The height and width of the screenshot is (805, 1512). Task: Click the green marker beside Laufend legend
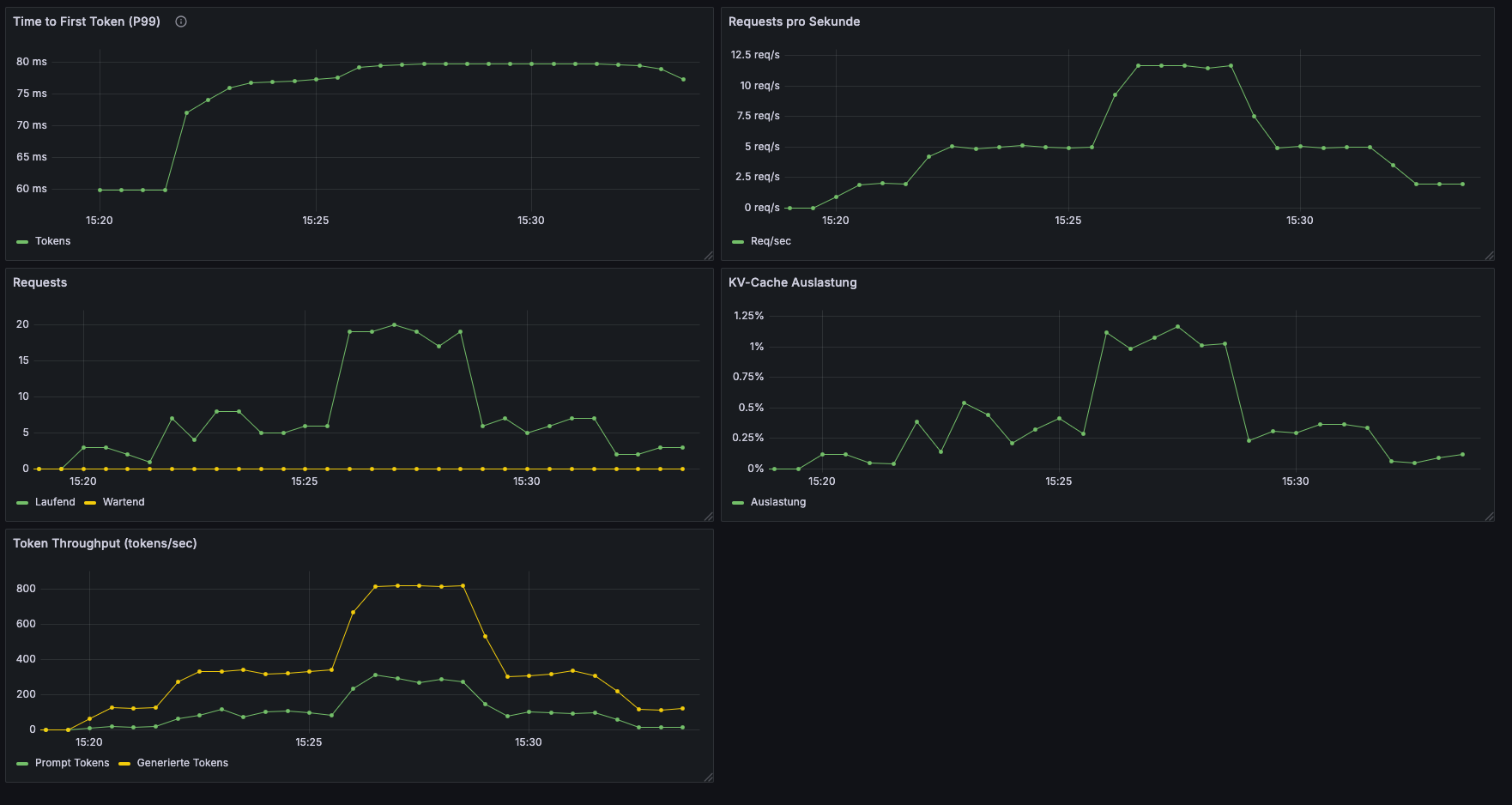(x=21, y=501)
